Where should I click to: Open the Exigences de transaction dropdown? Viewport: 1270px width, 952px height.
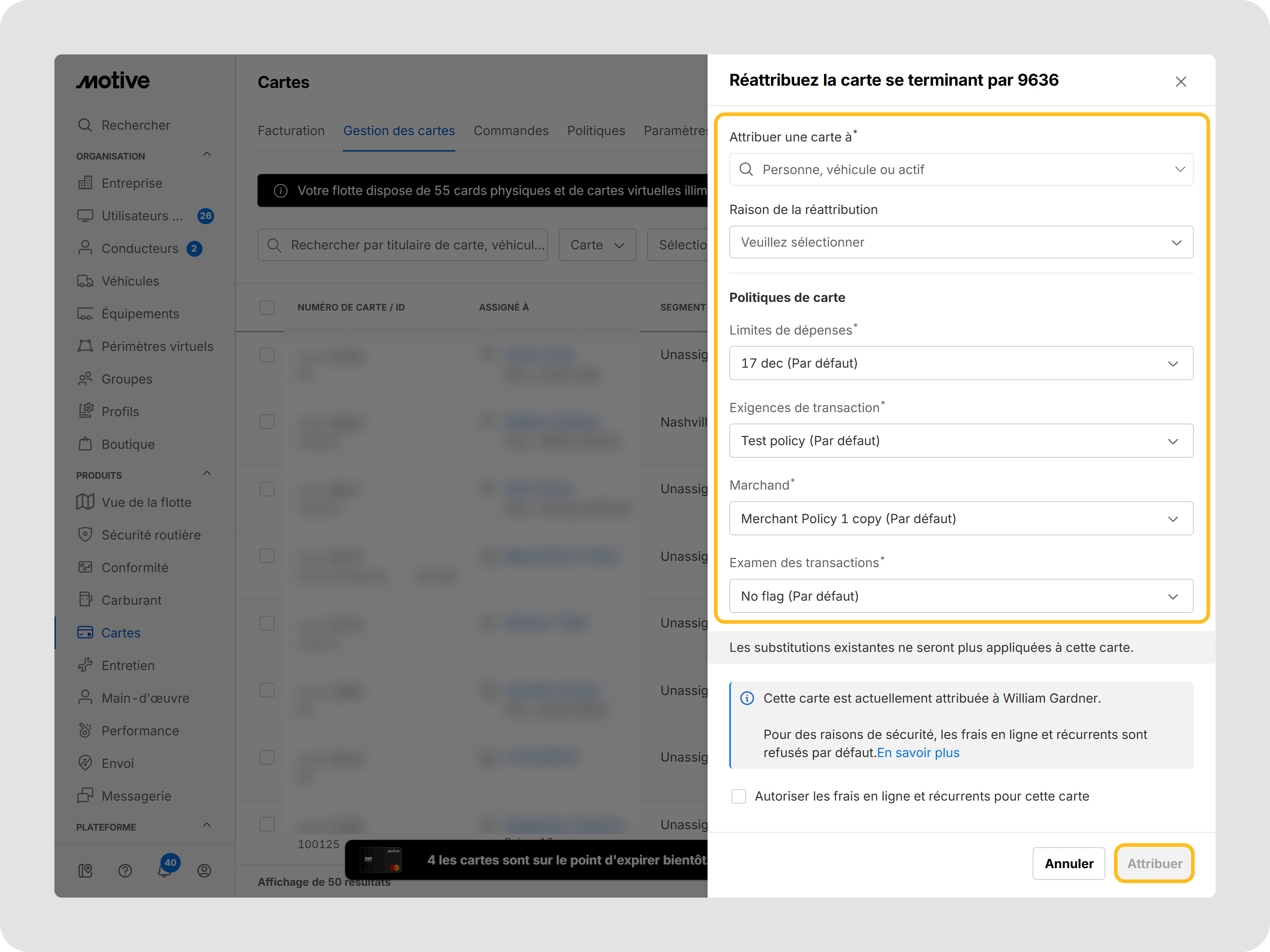[961, 441]
